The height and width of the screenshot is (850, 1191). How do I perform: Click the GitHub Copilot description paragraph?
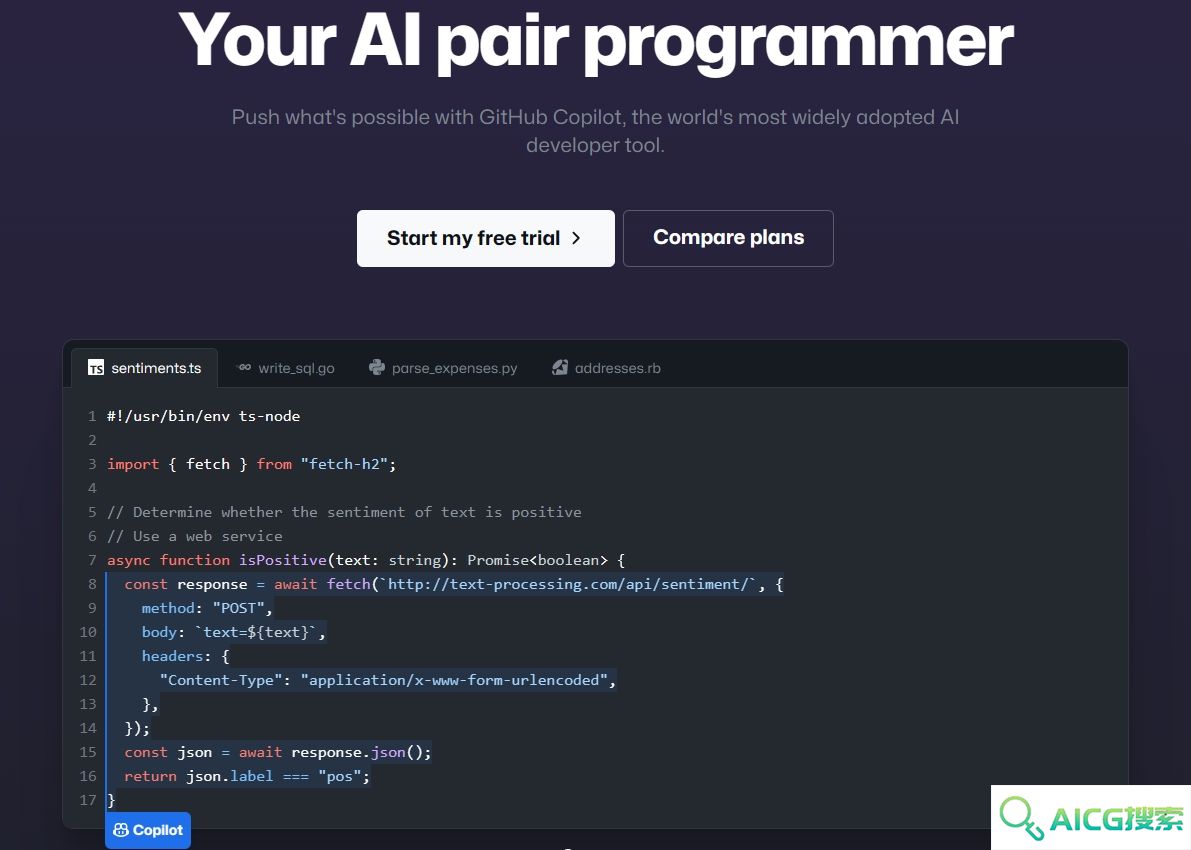(x=596, y=131)
